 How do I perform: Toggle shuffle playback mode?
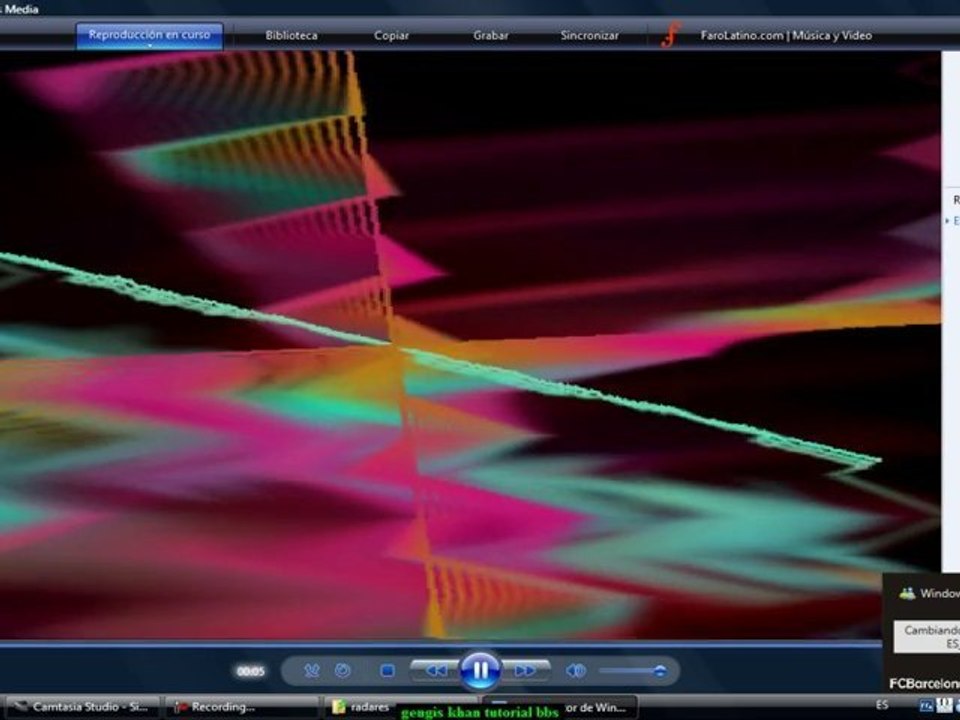[x=312, y=671]
